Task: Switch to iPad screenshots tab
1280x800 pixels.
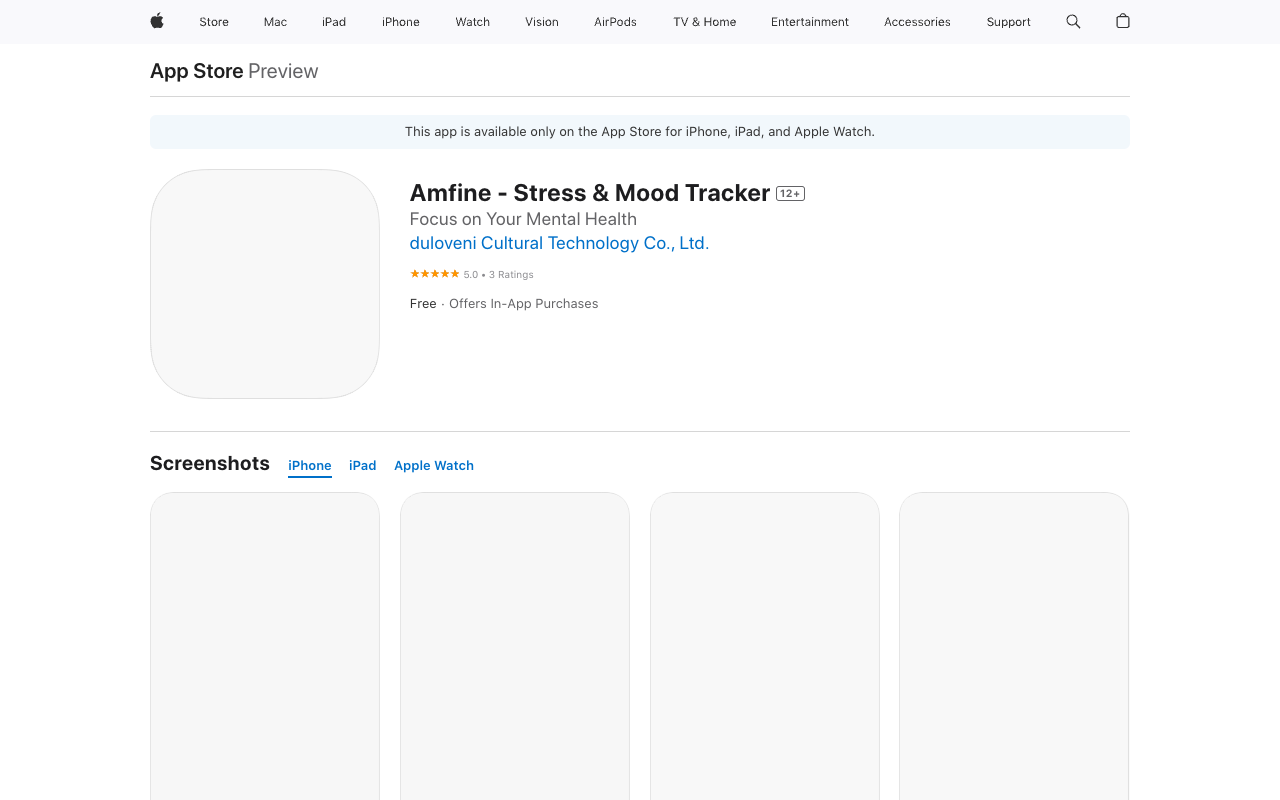Action: click(363, 466)
